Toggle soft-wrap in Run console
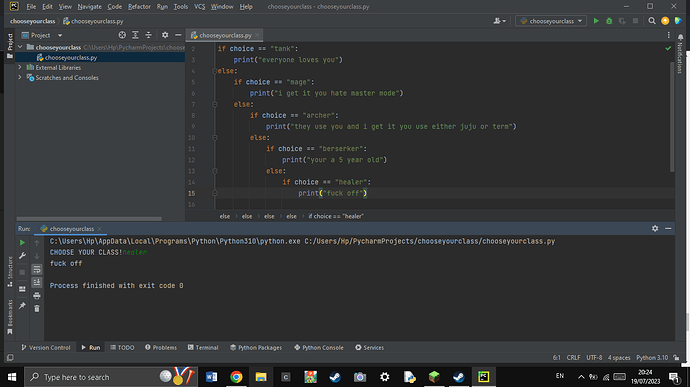 (x=37, y=269)
